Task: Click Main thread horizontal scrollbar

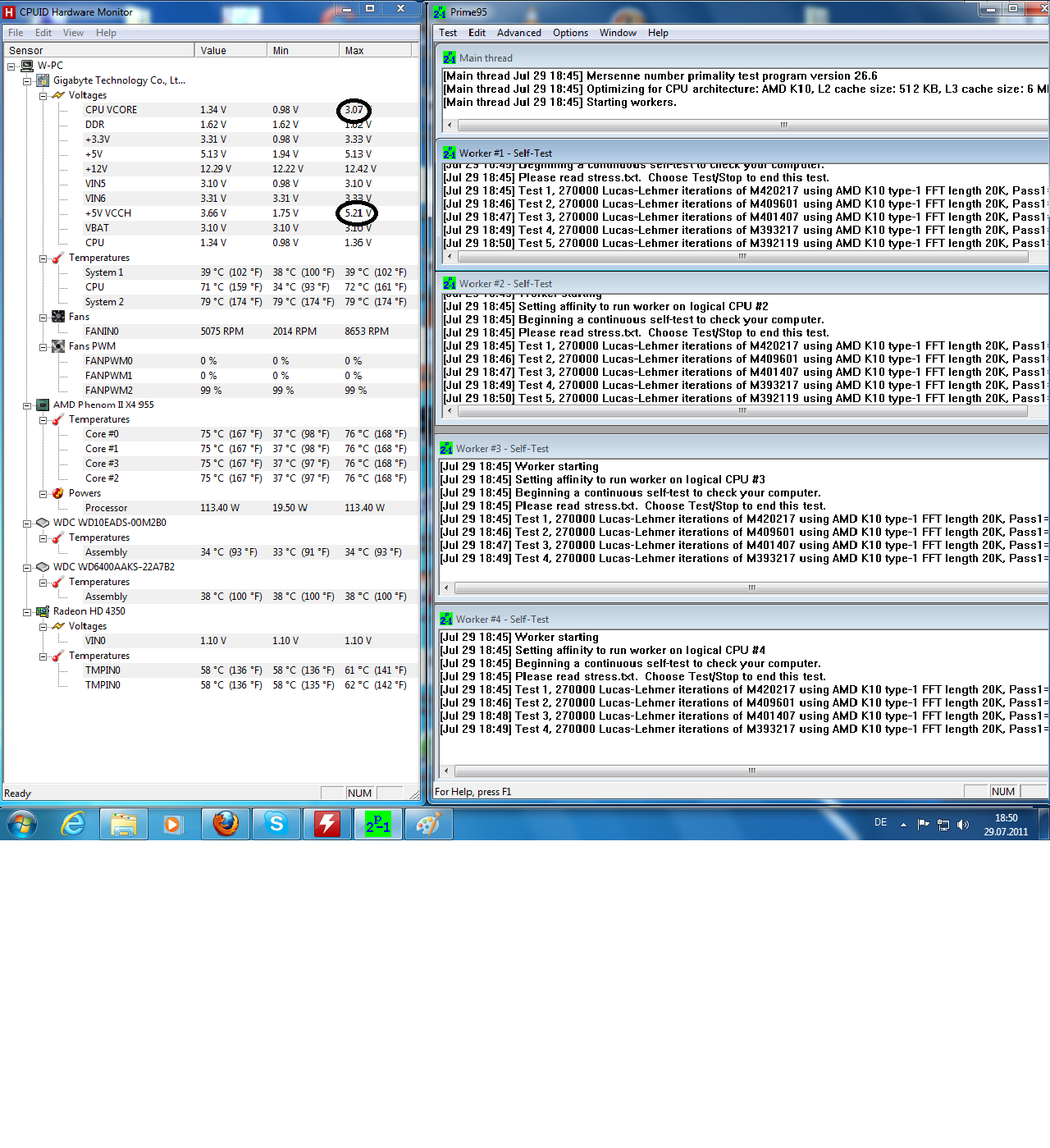Action: 752,126
